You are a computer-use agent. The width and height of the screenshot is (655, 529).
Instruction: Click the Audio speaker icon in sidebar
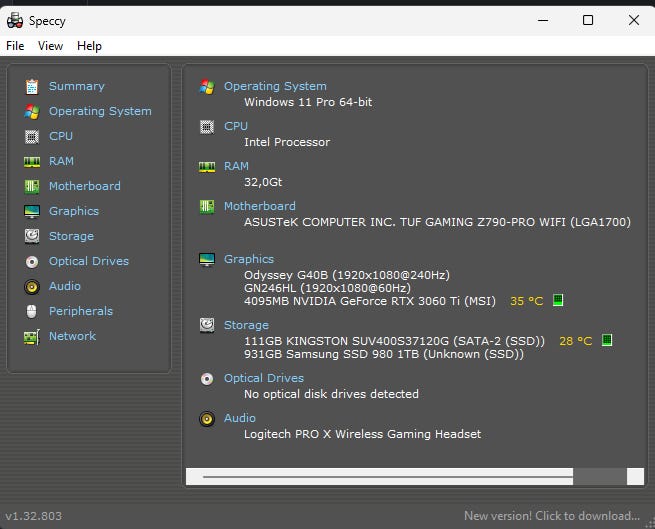(x=32, y=287)
